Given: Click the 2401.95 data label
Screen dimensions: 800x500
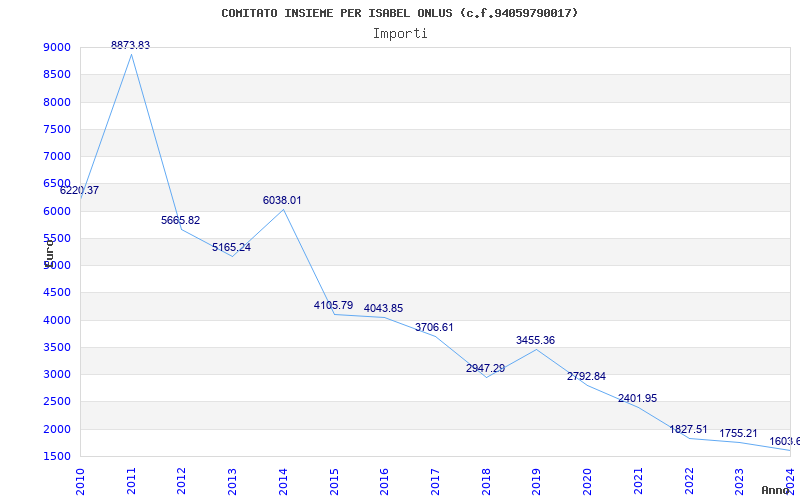Looking at the screenshot, I should coord(637,398).
